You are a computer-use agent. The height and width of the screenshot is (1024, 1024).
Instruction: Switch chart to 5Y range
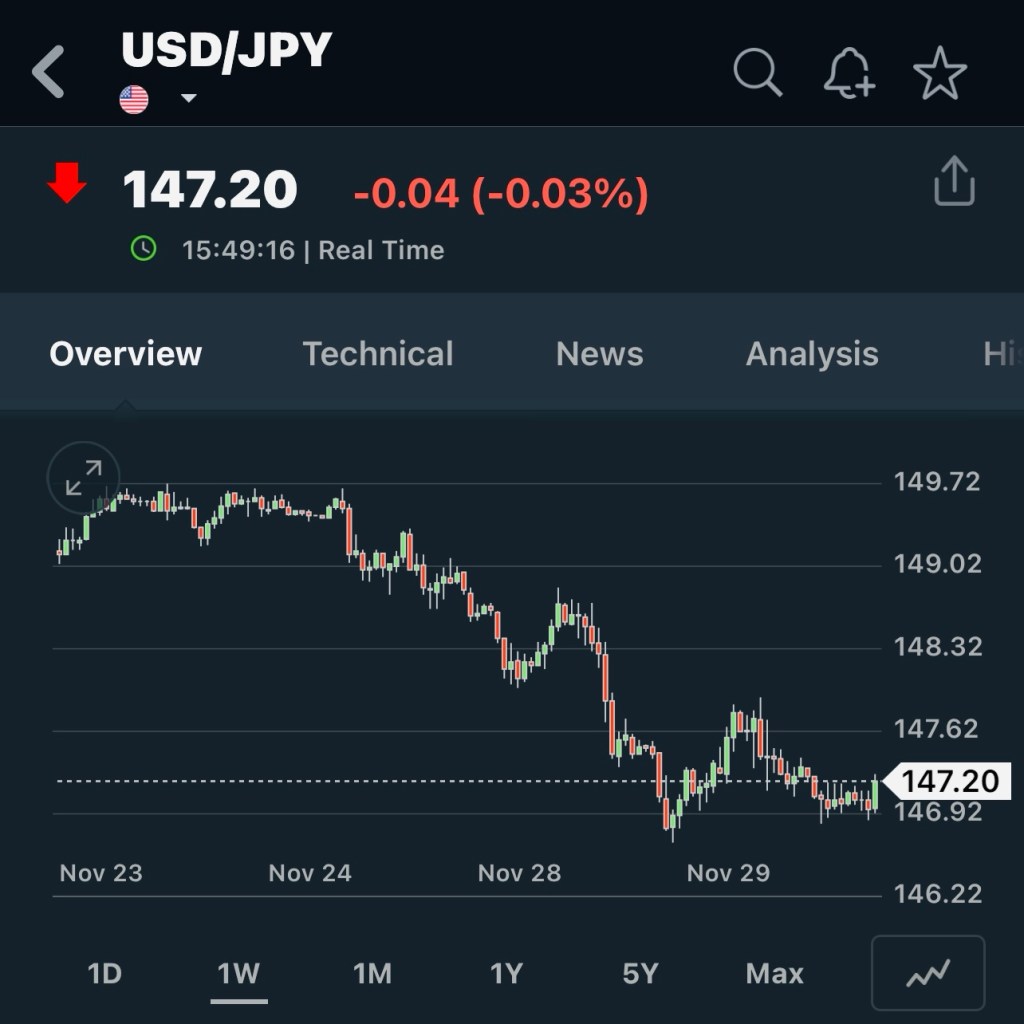[x=640, y=973]
